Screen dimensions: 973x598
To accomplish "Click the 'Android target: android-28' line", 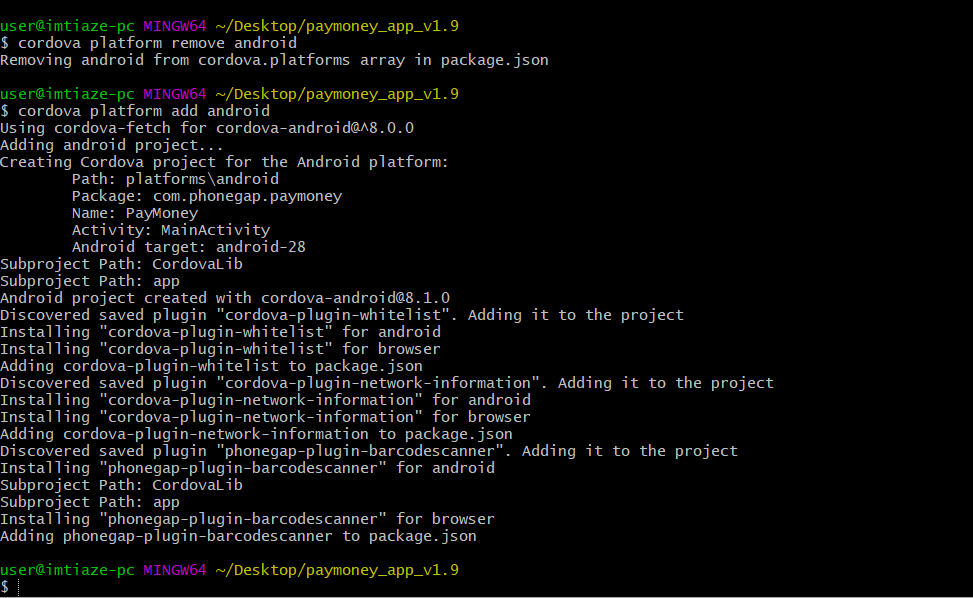I will (x=188, y=247).
